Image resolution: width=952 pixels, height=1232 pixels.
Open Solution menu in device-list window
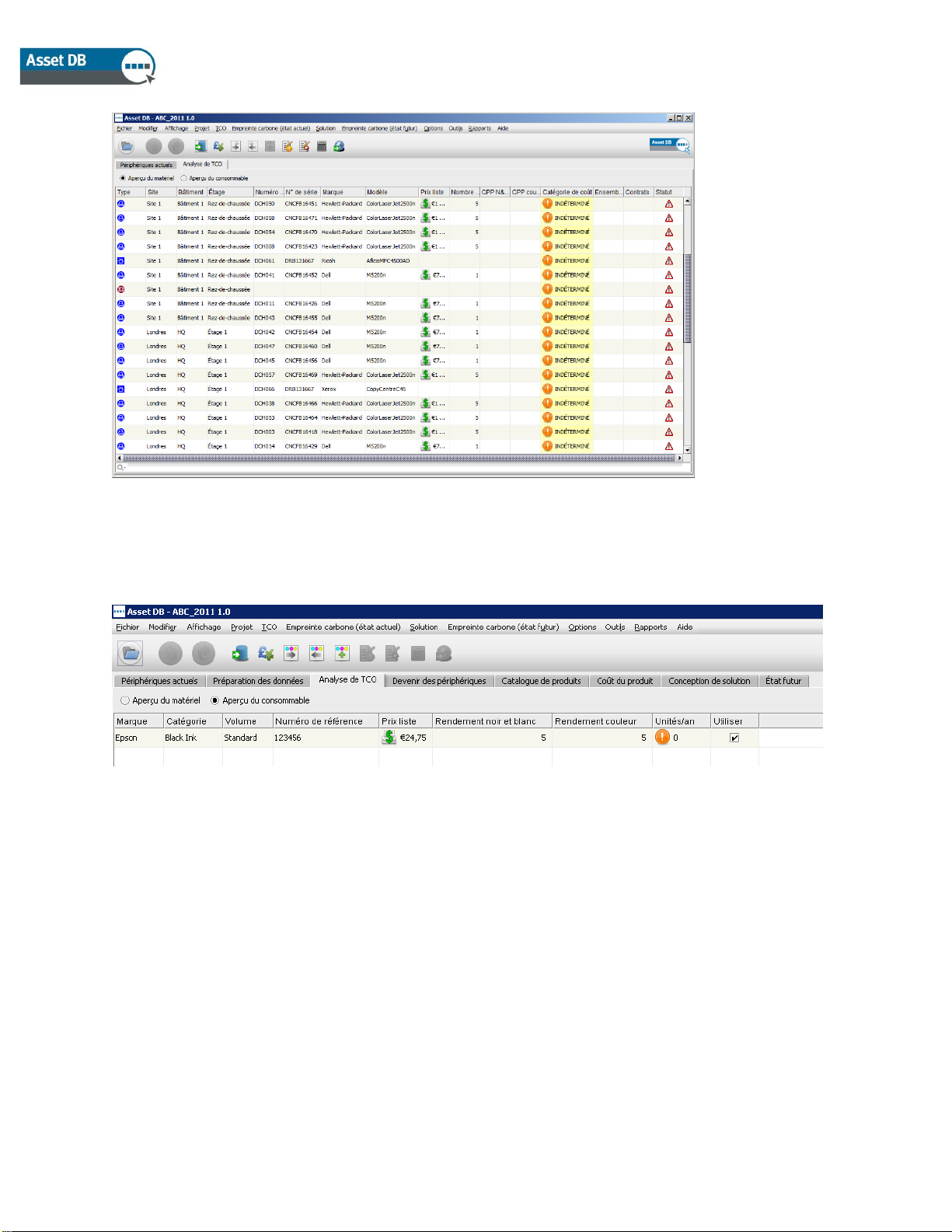coord(326,128)
